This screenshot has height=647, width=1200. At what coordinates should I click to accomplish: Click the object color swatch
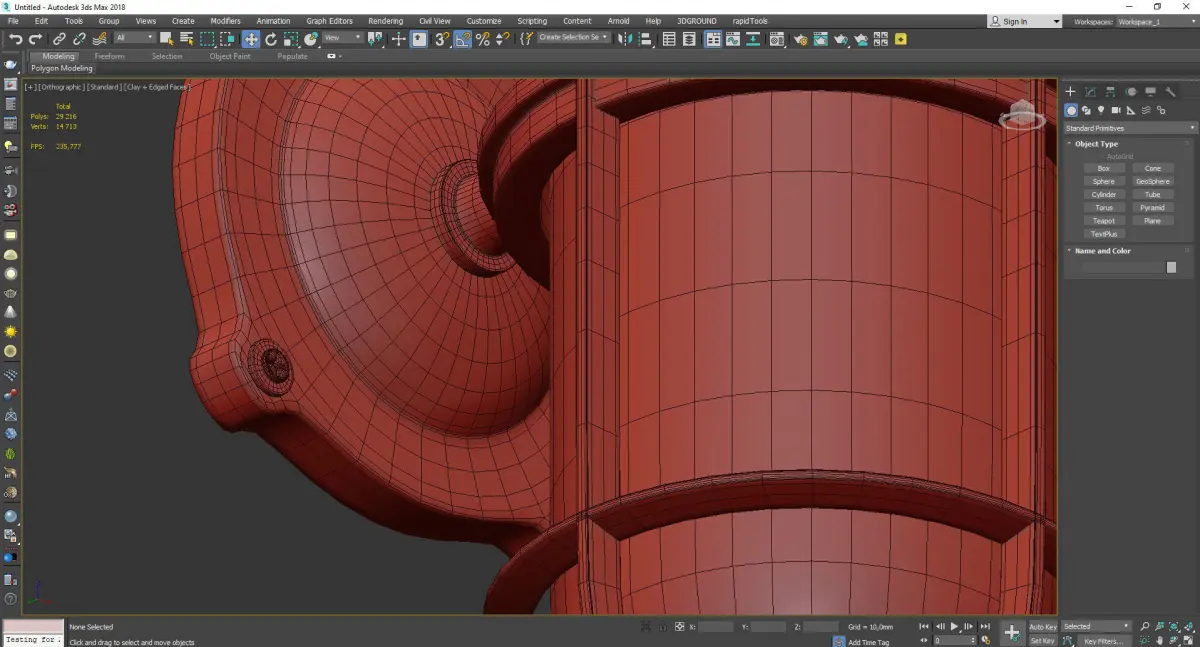coord(1171,267)
